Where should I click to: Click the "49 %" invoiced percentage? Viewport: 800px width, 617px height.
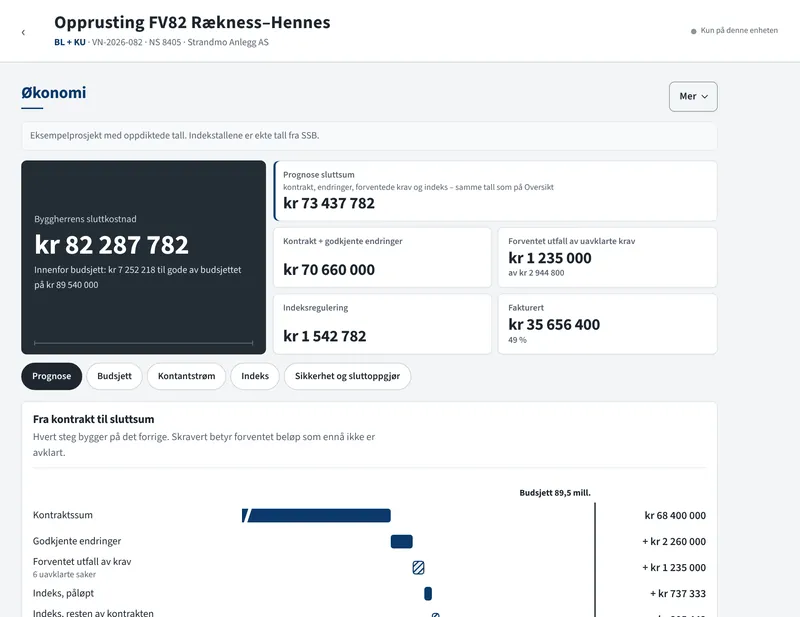pos(517,340)
